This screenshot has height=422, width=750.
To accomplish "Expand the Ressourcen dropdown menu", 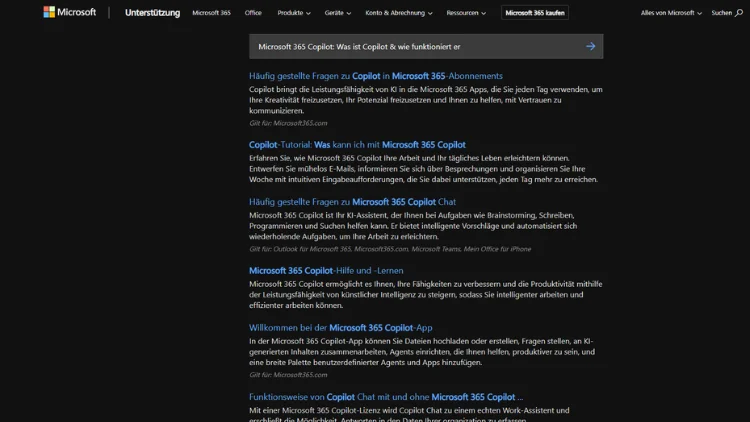I will (466, 13).
